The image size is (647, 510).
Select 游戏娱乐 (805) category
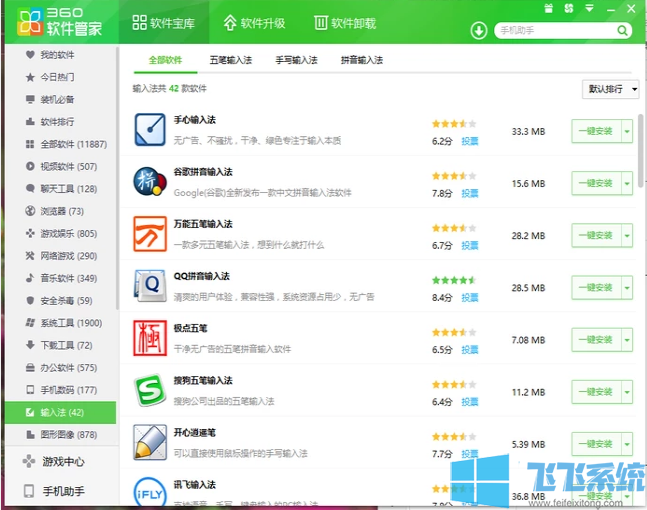[x=61, y=234]
